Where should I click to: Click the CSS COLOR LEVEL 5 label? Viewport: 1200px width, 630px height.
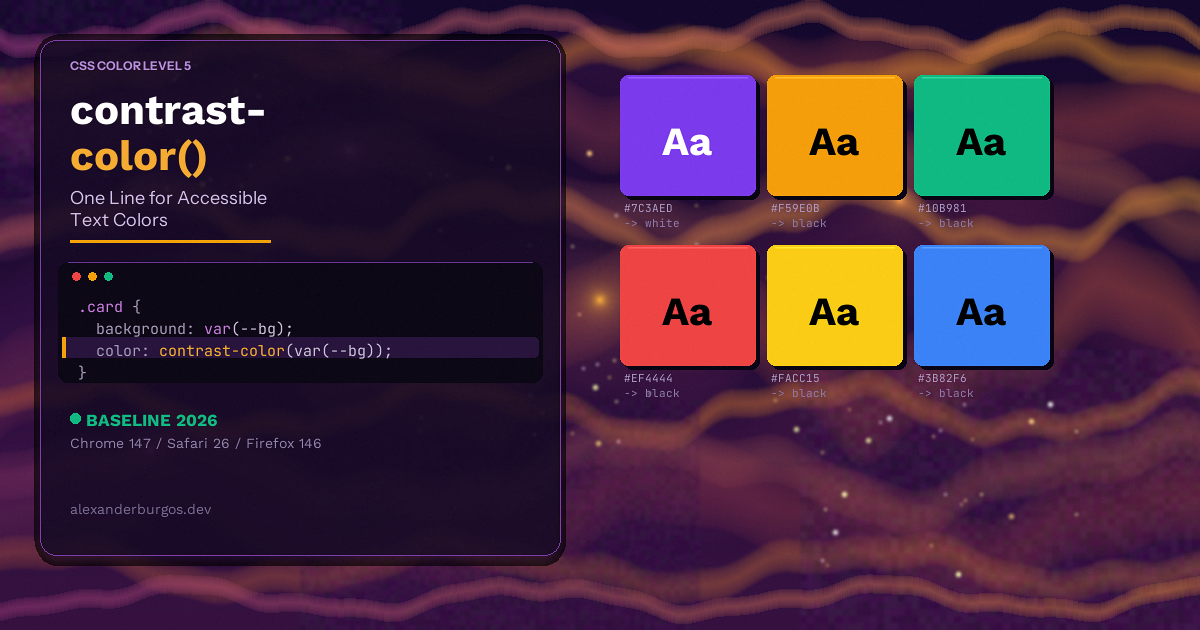pyautogui.click(x=130, y=66)
